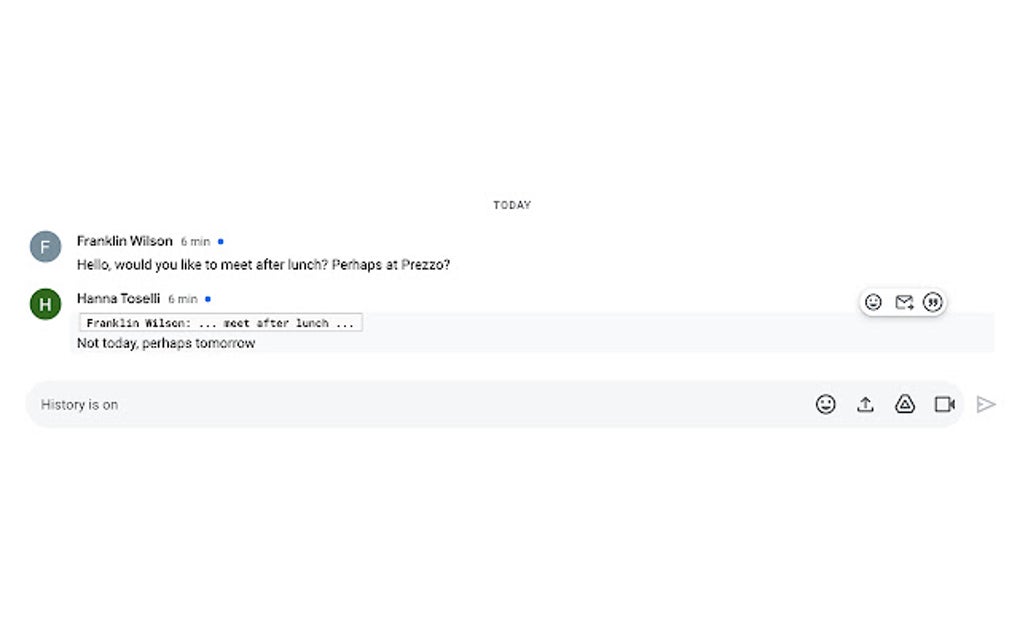The image size is (1020, 638).
Task: Open the emoji picker in the compose bar
Action: coord(825,404)
